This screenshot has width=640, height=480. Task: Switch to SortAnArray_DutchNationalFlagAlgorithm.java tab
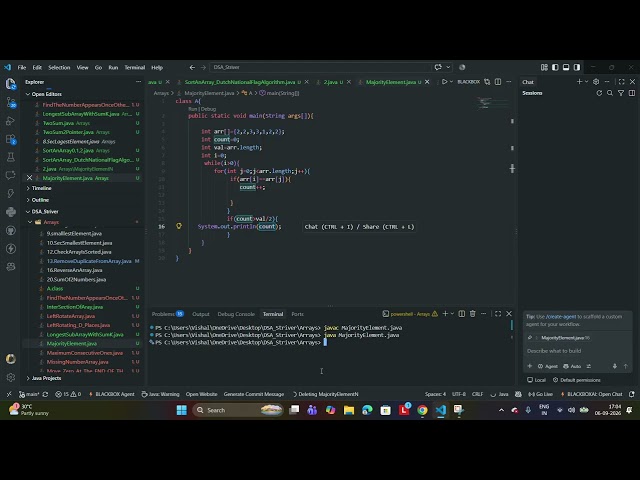pos(240,82)
